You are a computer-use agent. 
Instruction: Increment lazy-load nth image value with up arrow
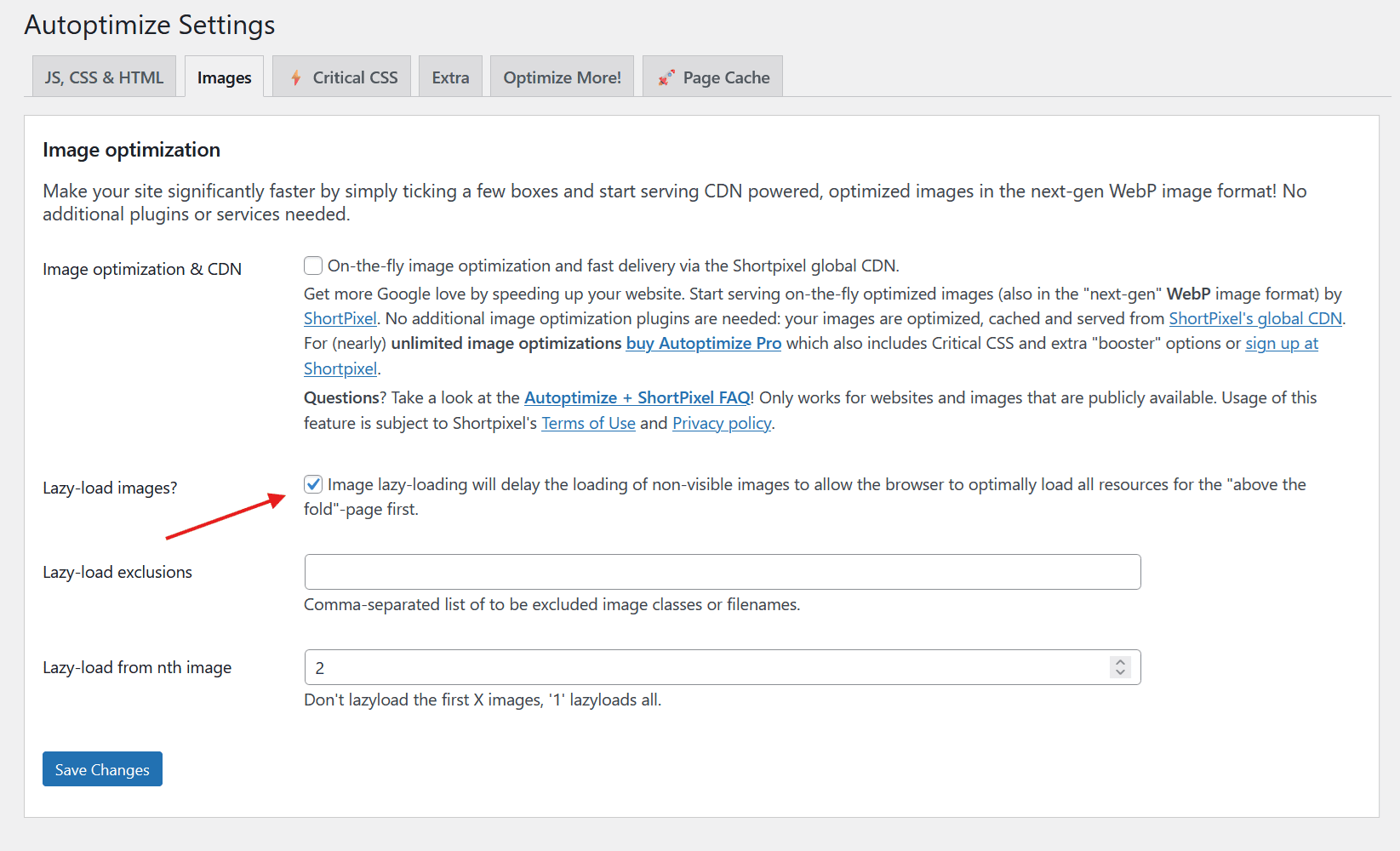1120,661
